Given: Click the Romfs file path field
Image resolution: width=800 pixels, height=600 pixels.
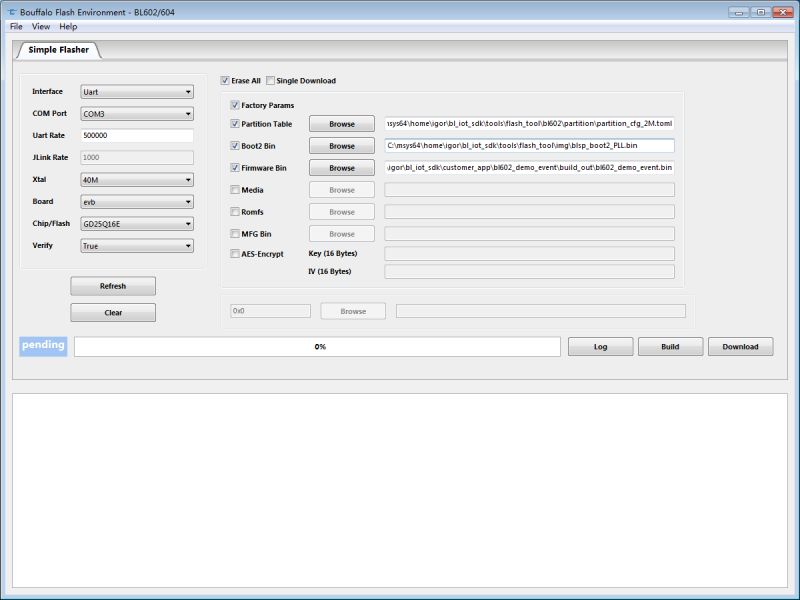Looking at the screenshot, I should pyautogui.click(x=530, y=212).
